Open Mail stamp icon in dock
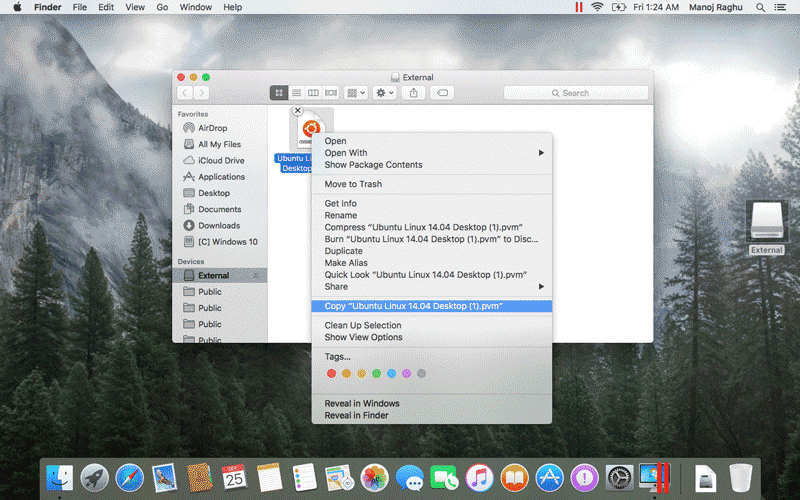The height and width of the screenshot is (500, 800). click(164, 478)
